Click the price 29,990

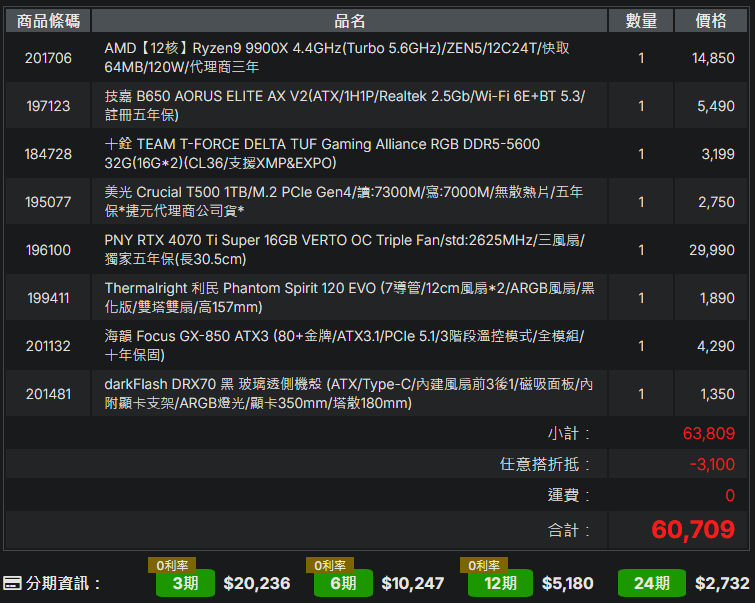pos(712,250)
